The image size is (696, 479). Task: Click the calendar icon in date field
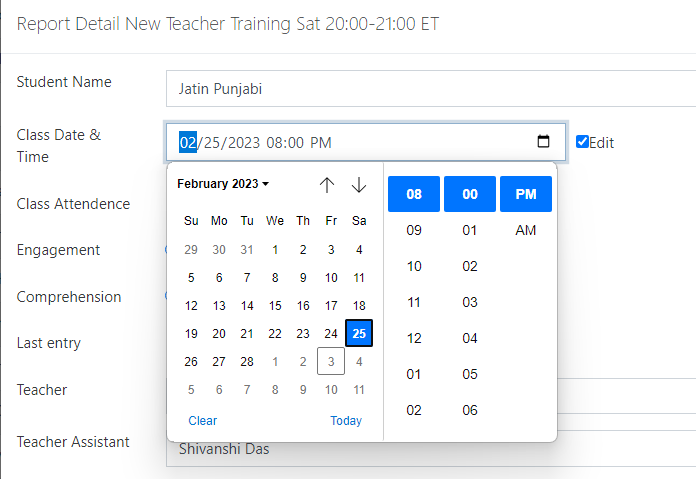click(543, 142)
